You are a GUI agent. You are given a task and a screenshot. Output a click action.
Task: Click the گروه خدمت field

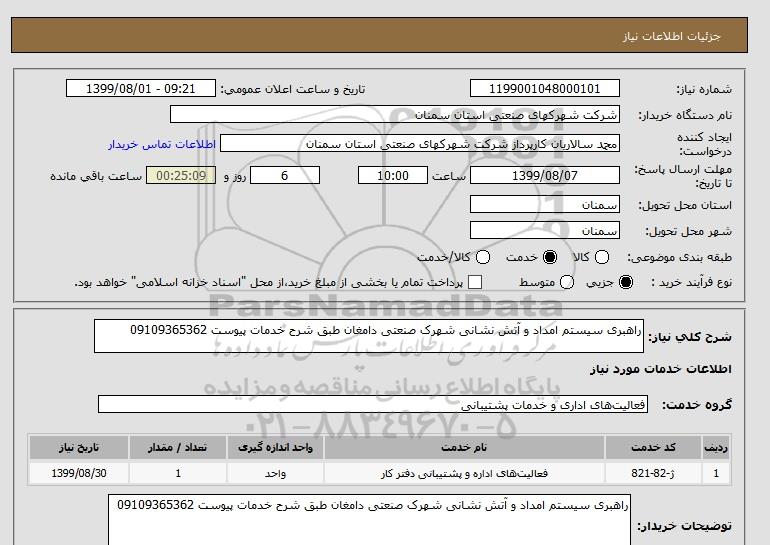[x=373, y=404]
